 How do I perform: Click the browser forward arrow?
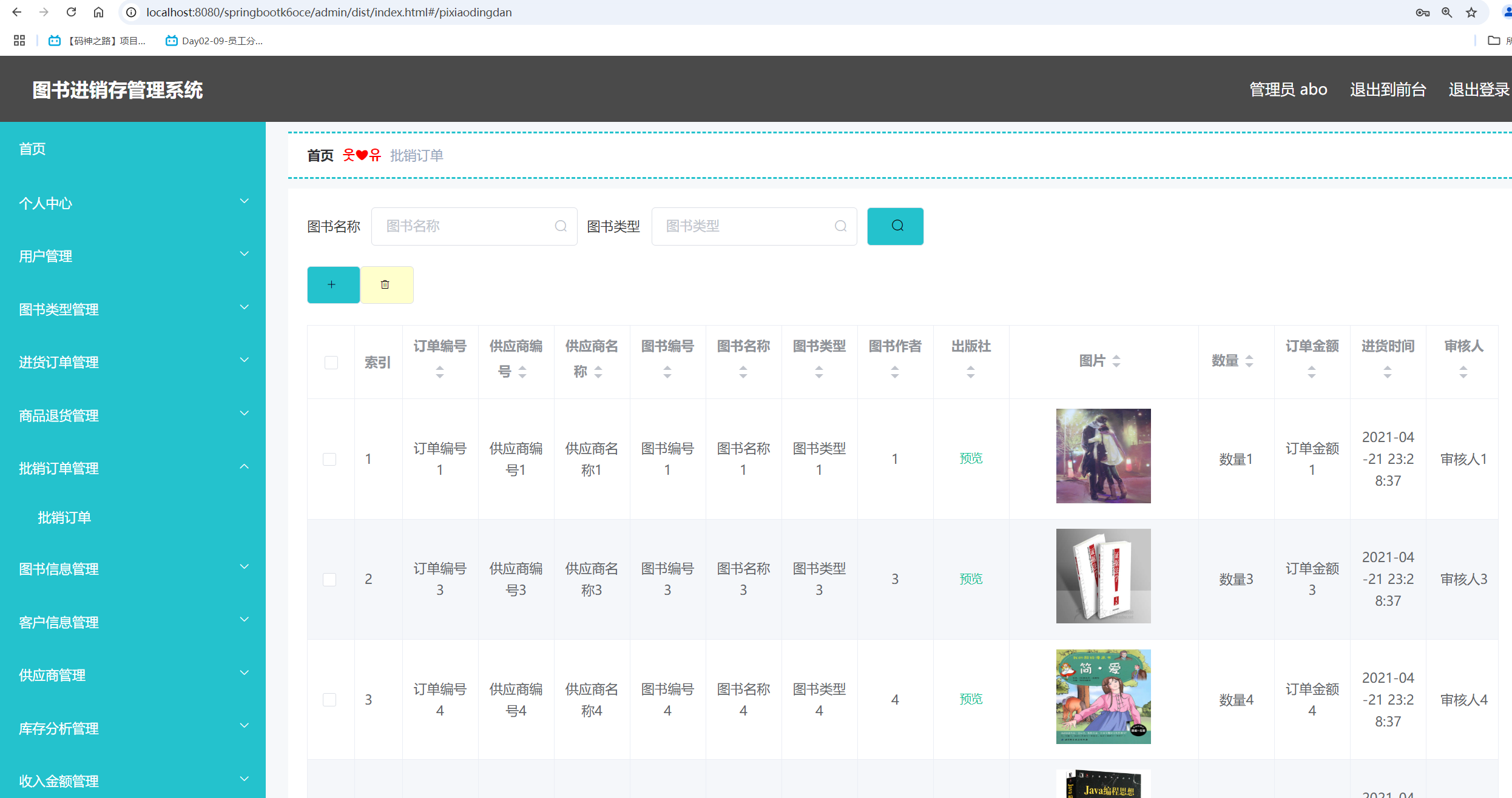(44, 12)
